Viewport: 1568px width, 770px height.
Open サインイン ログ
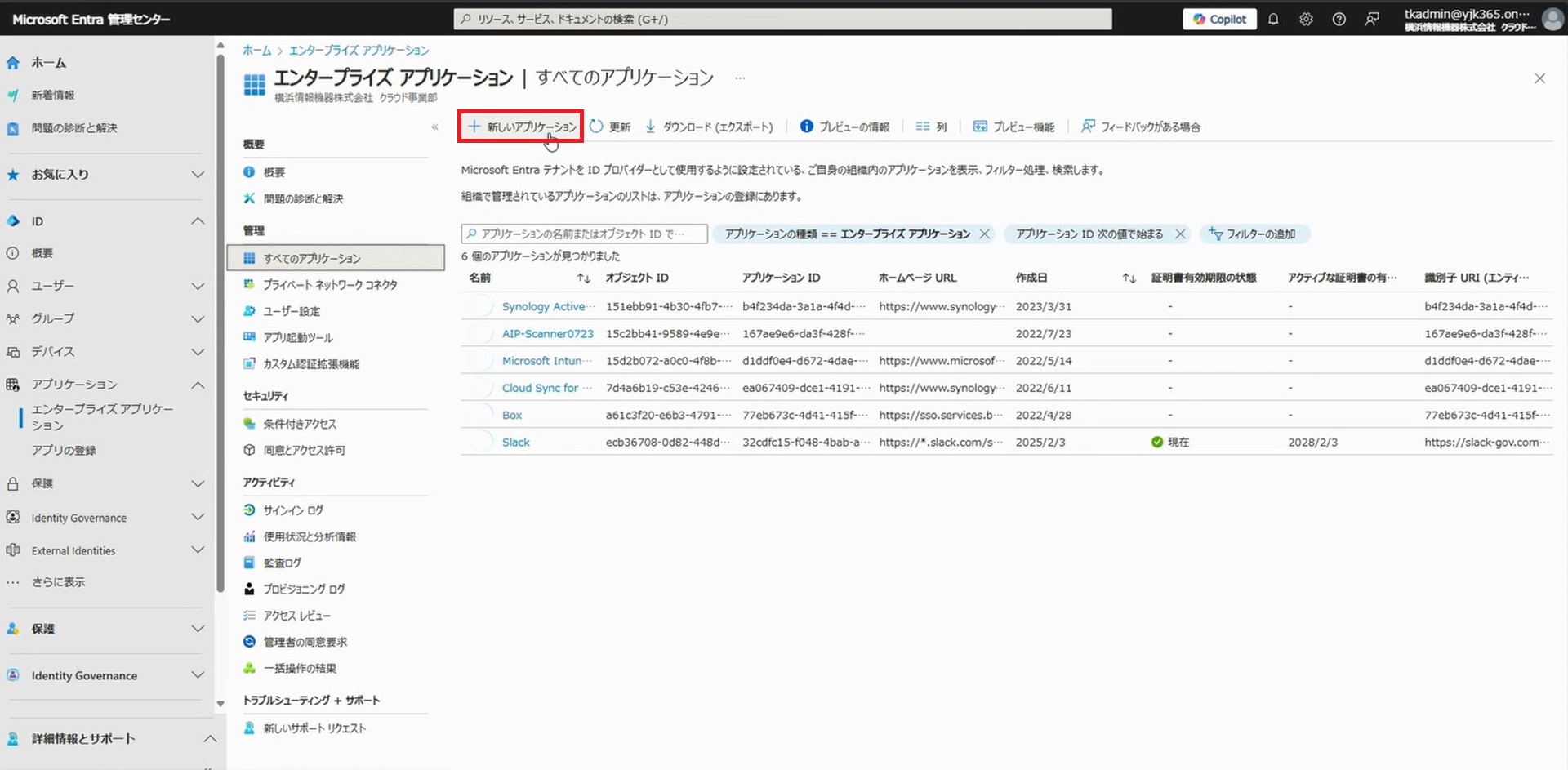click(x=293, y=510)
